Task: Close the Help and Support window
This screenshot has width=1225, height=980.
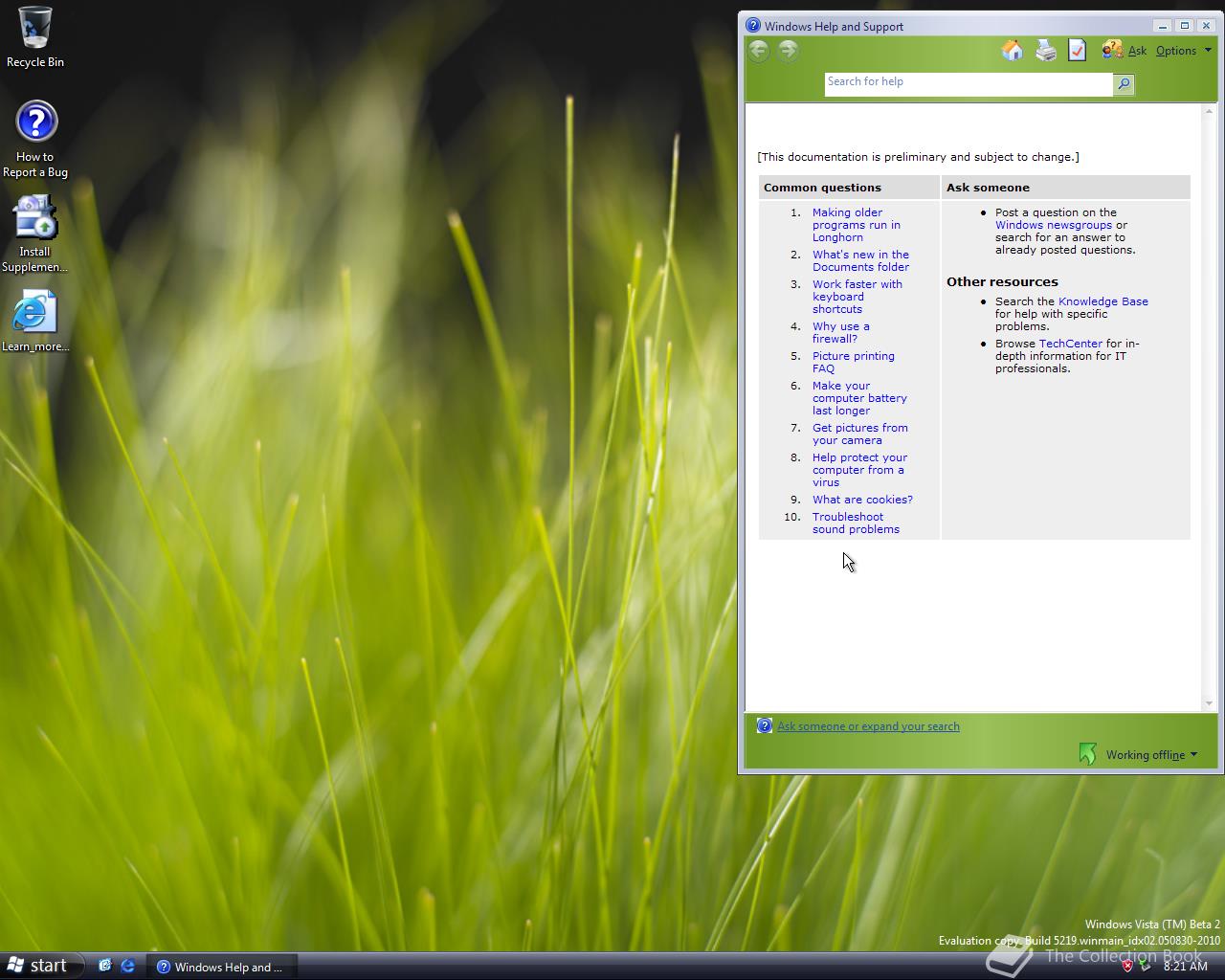Action: (1207, 26)
